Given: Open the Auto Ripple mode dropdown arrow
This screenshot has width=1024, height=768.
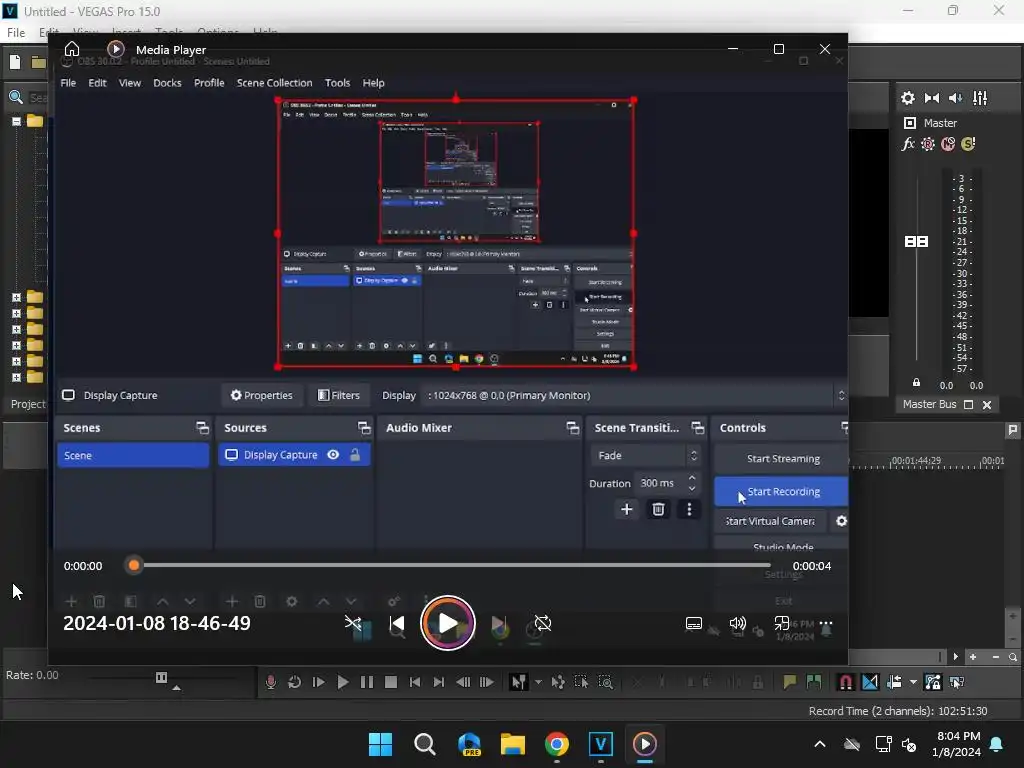Looking at the screenshot, I should [x=913, y=682].
